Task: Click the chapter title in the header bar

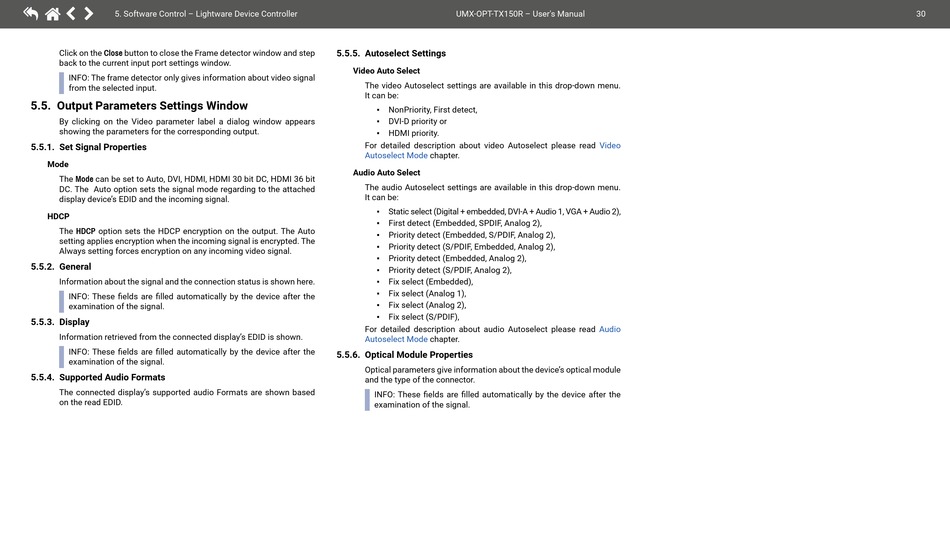Action: click(206, 14)
